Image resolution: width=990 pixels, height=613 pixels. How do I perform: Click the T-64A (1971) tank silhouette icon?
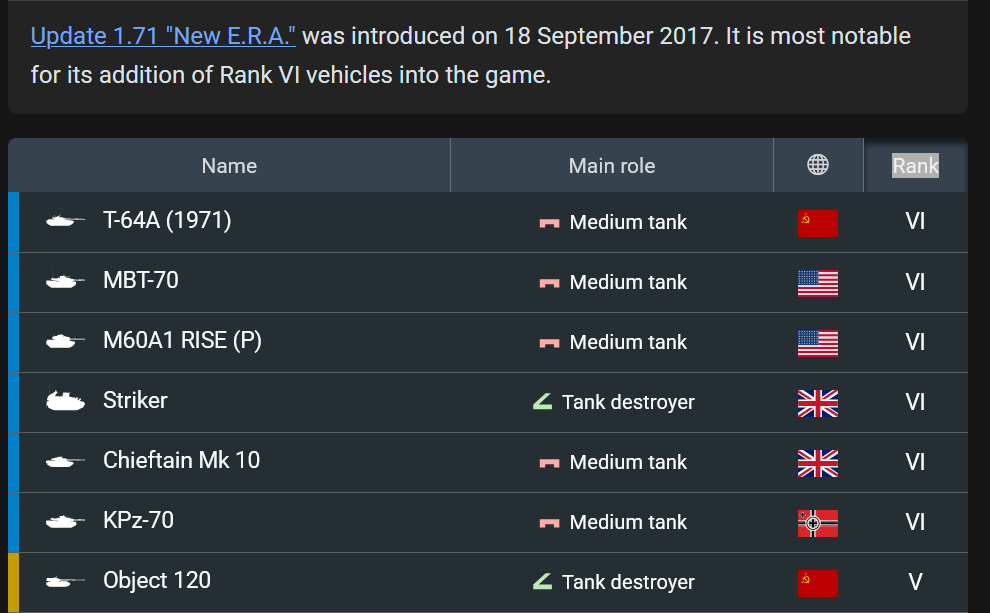[x=66, y=221]
